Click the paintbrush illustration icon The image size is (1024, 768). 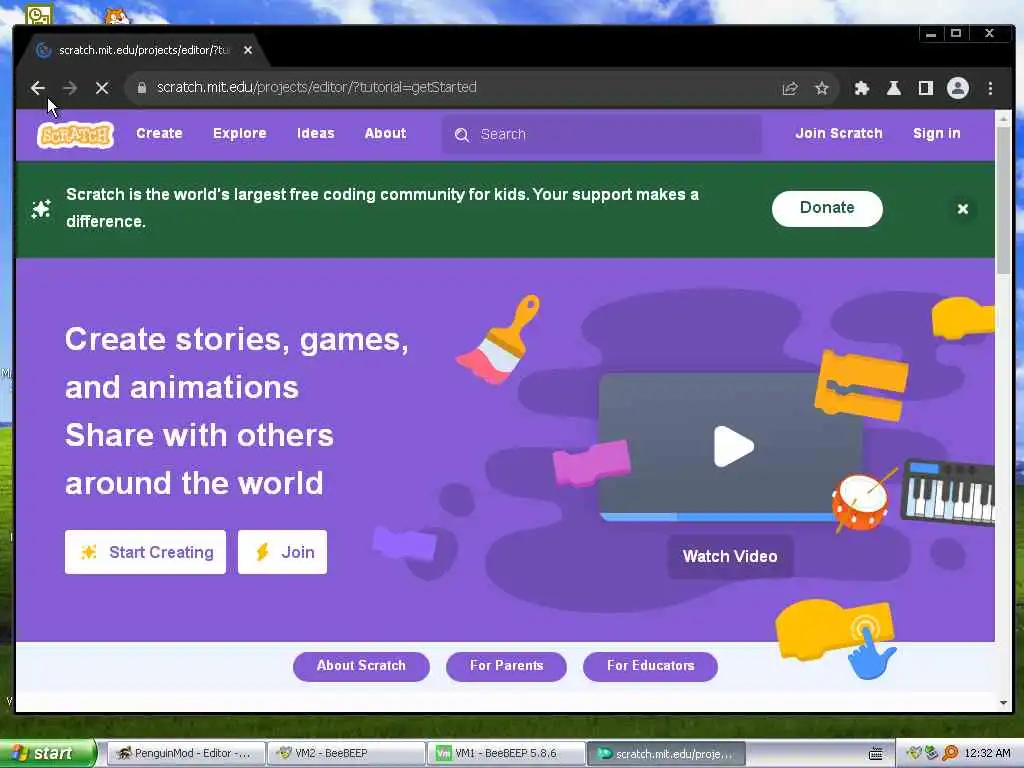[498, 340]
